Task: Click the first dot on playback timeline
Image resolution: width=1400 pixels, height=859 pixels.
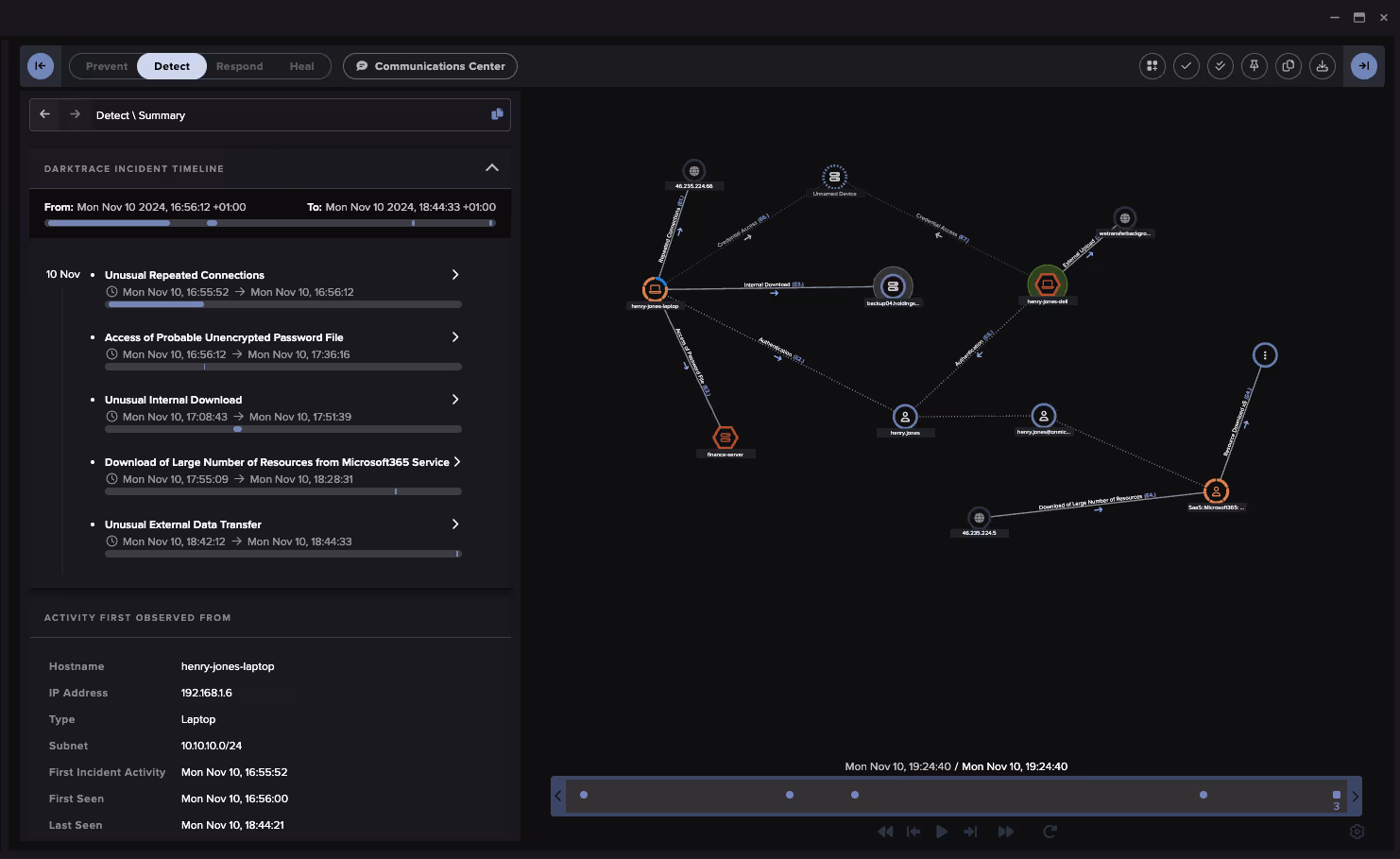Action: [x=584, y=795]
